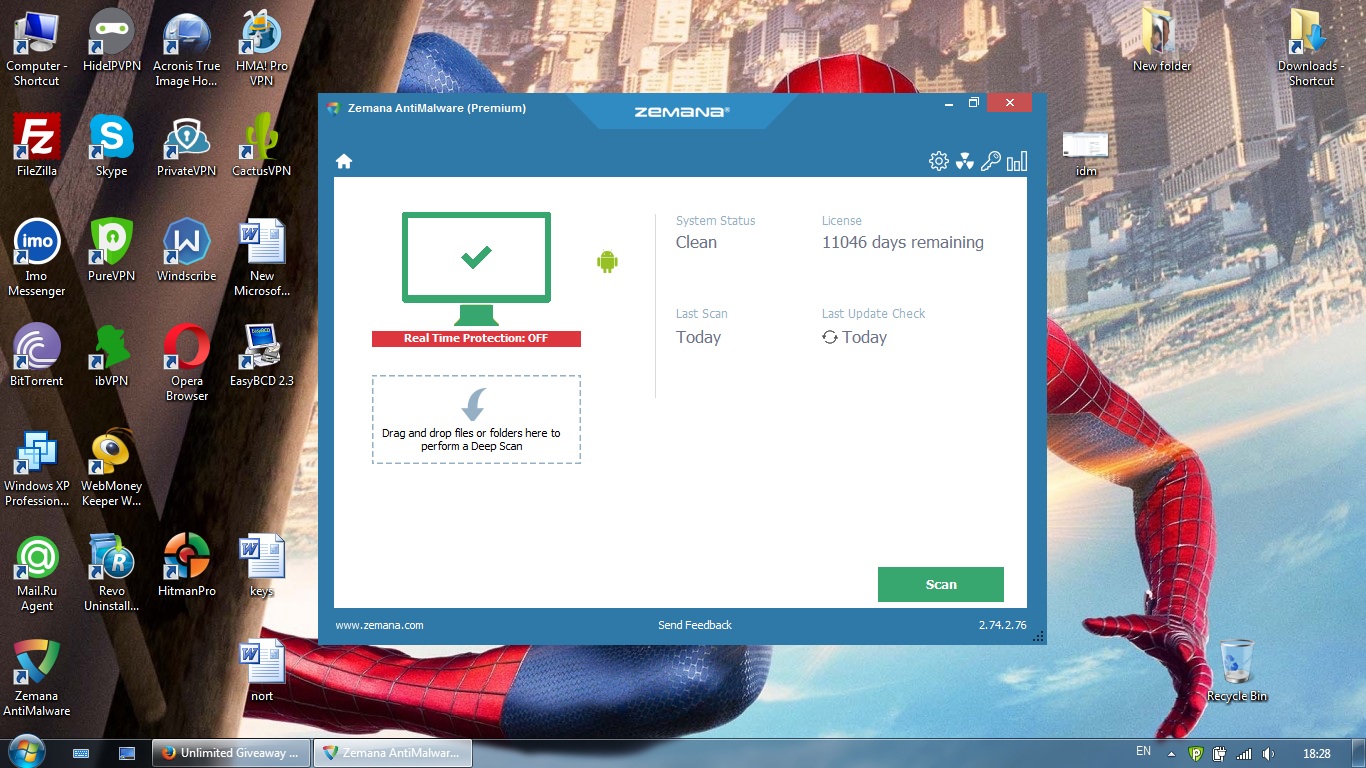This screenshot has width=1366, height=768.
Task: Select the Zemana AntiMalware desktop shortcut
Action: click(37, 678)
